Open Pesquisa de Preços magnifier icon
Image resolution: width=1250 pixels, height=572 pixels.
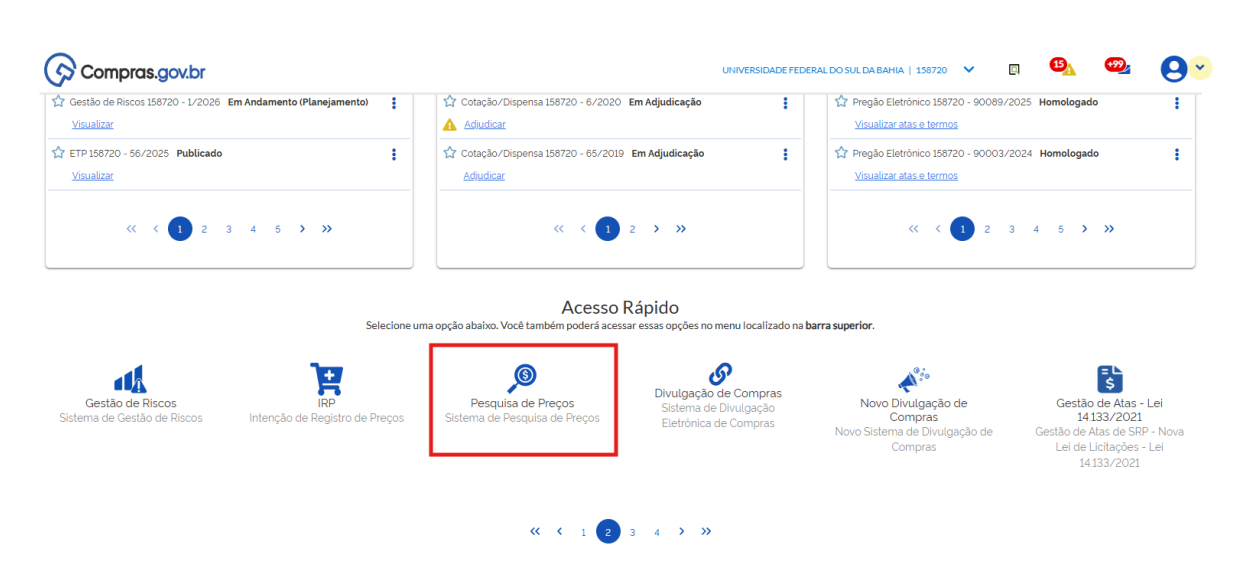522,377
